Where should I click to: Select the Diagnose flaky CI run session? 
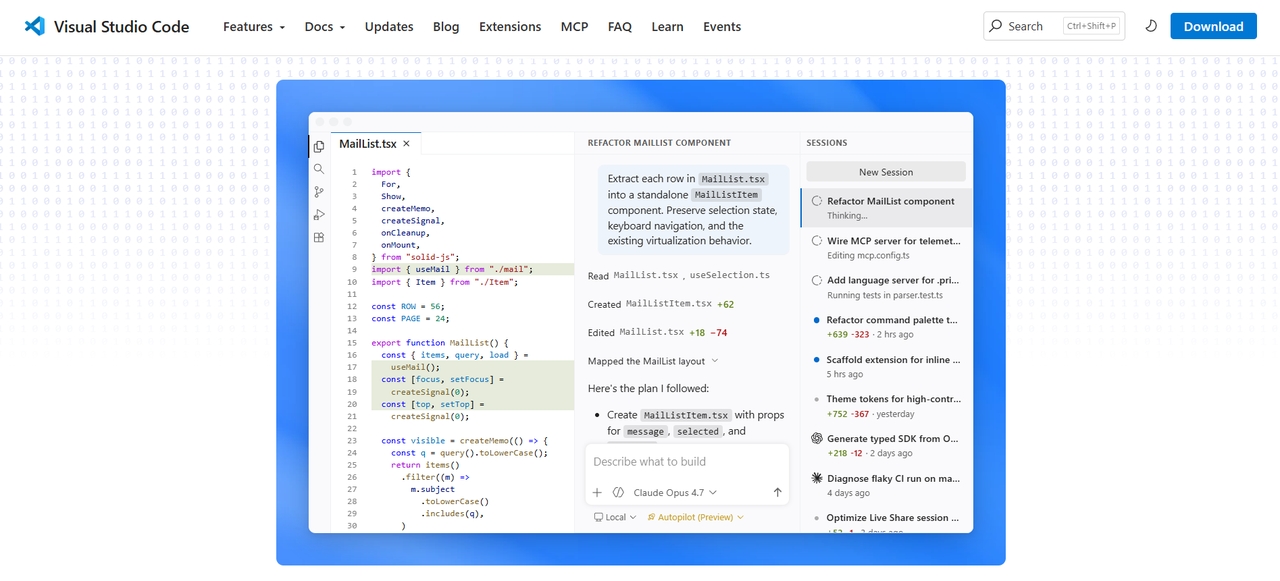point(886,485)
